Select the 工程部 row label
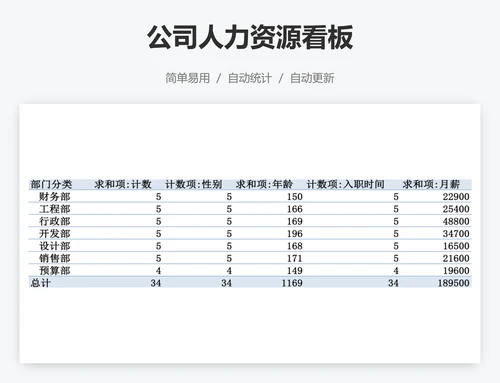500x383 pixels. [55, 209]
